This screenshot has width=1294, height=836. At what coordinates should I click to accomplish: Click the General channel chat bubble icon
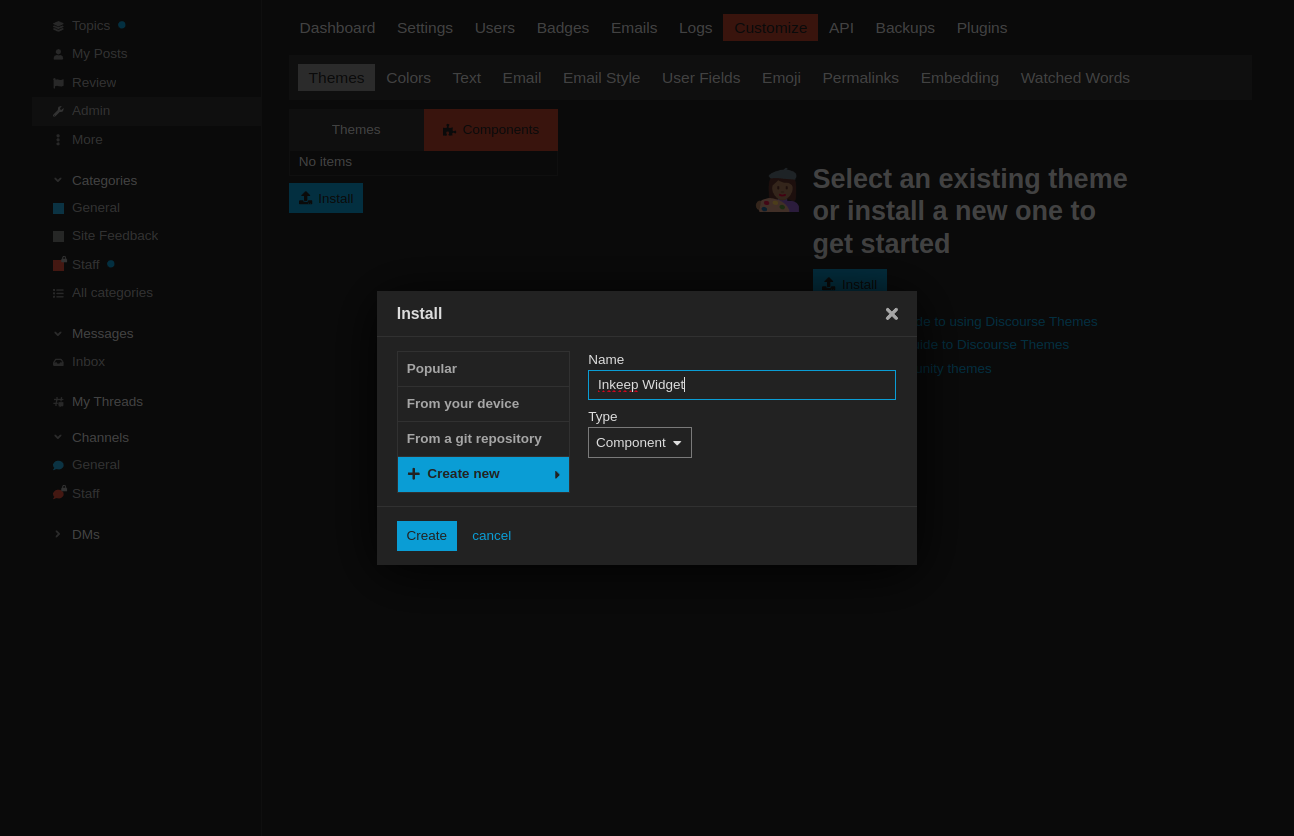[58, 465]
